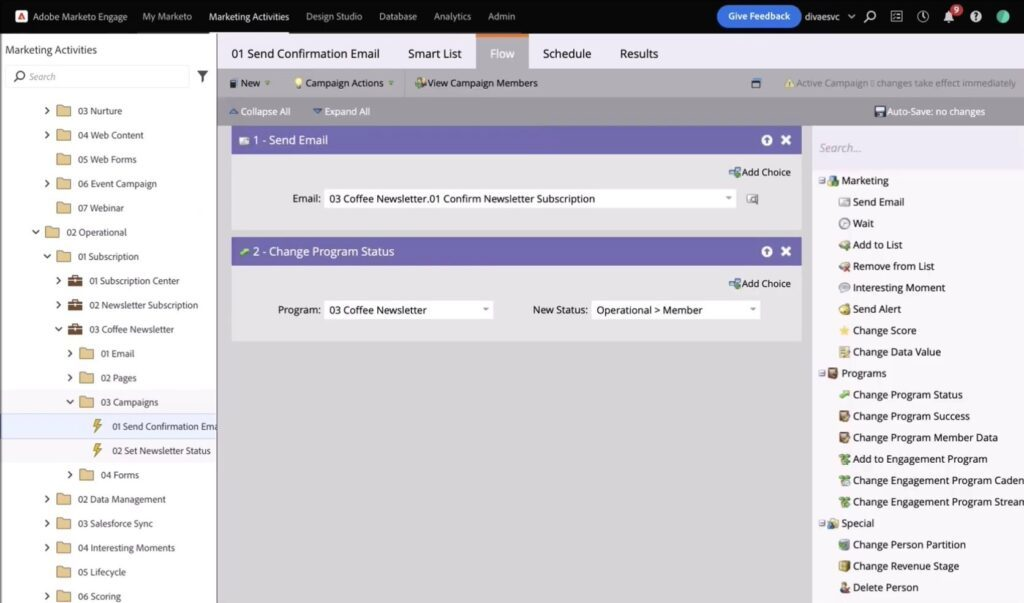Open the Database menu

(398, 16)
